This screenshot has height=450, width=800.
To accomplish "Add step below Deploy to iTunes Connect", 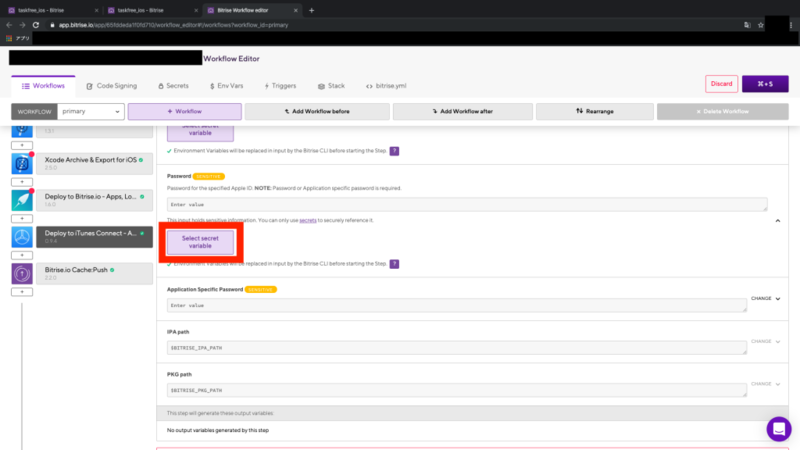I will point(22,255).
